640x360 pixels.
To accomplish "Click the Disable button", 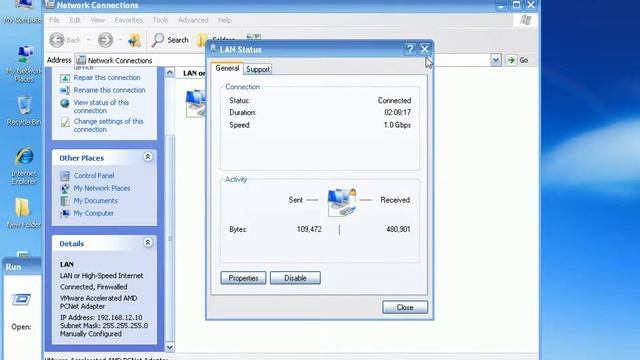I will coord(295,278).
